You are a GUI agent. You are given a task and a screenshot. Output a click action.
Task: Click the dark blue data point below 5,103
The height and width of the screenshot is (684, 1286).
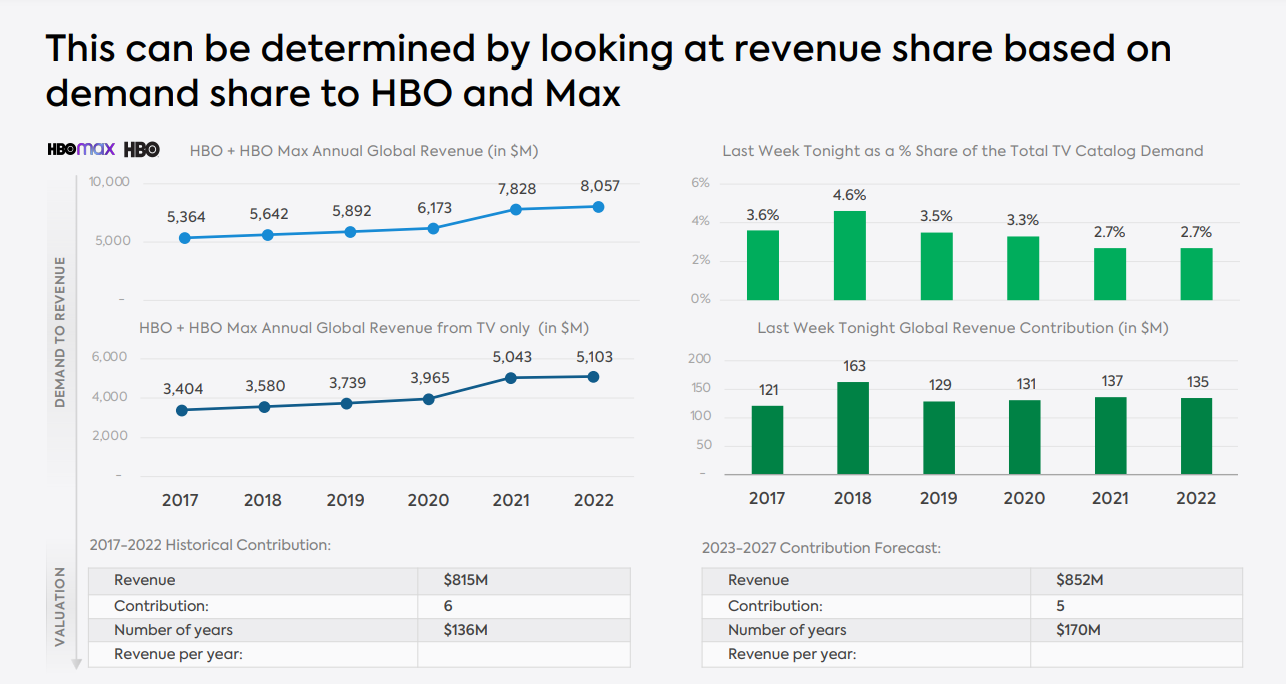point(593,377)
